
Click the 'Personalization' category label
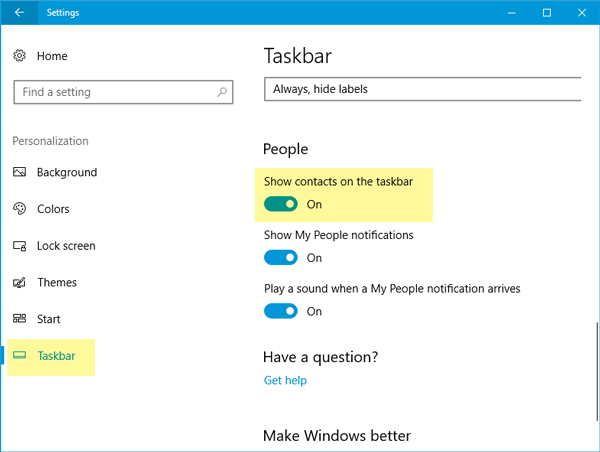click(51, 141)
